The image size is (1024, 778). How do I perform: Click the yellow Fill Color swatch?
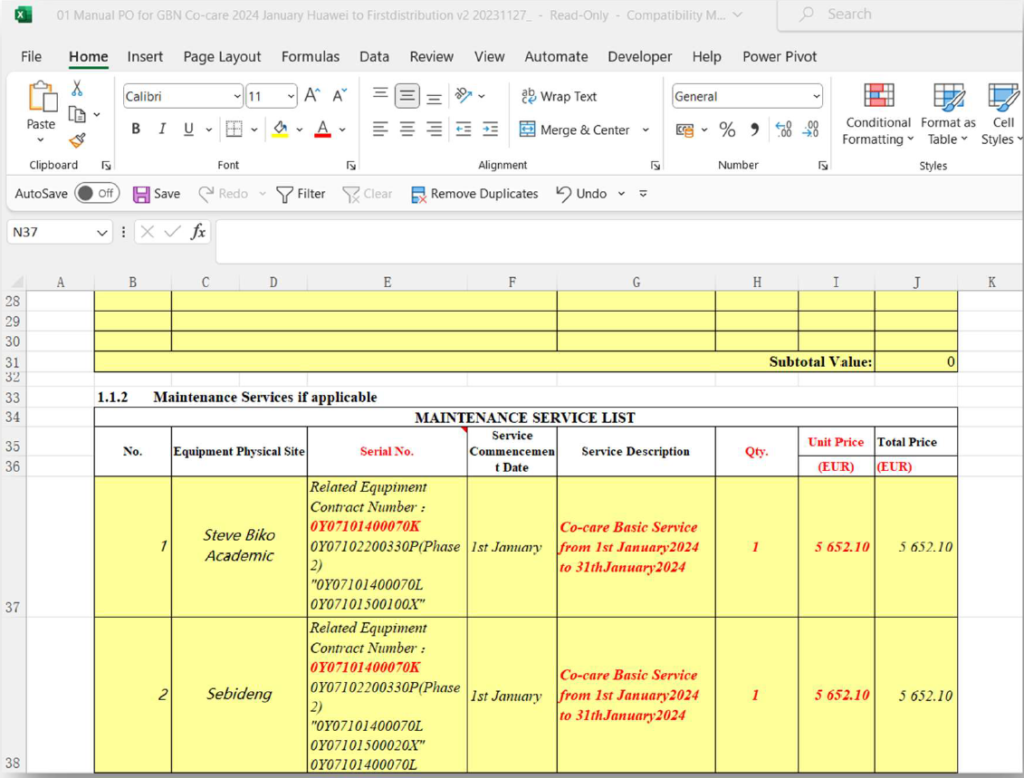pos(280,130)
